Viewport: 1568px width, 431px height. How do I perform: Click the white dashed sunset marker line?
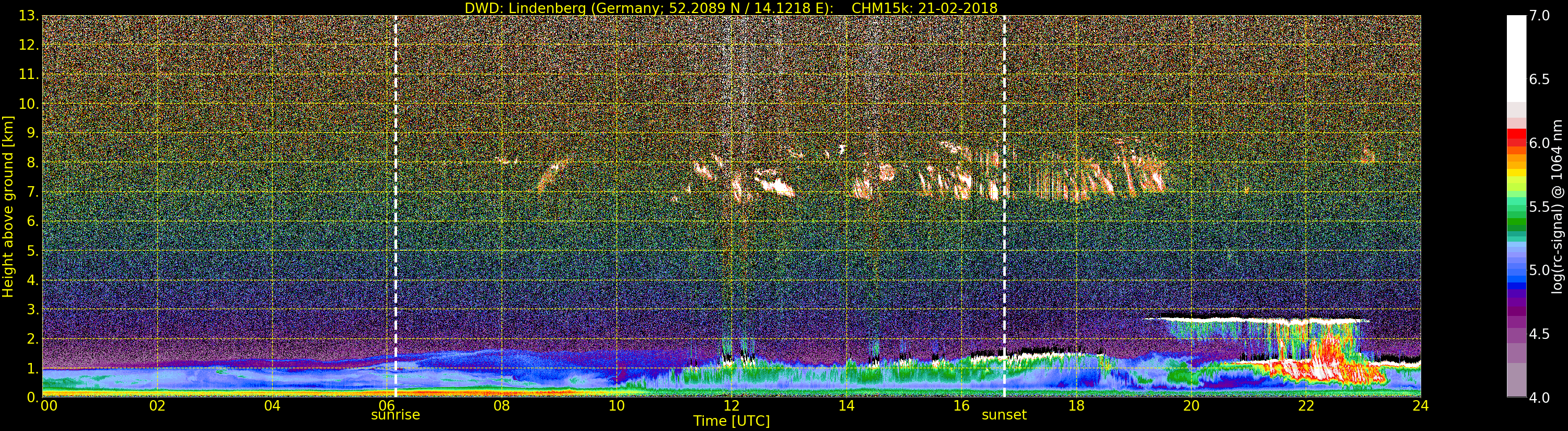[x=1004, y=206]
